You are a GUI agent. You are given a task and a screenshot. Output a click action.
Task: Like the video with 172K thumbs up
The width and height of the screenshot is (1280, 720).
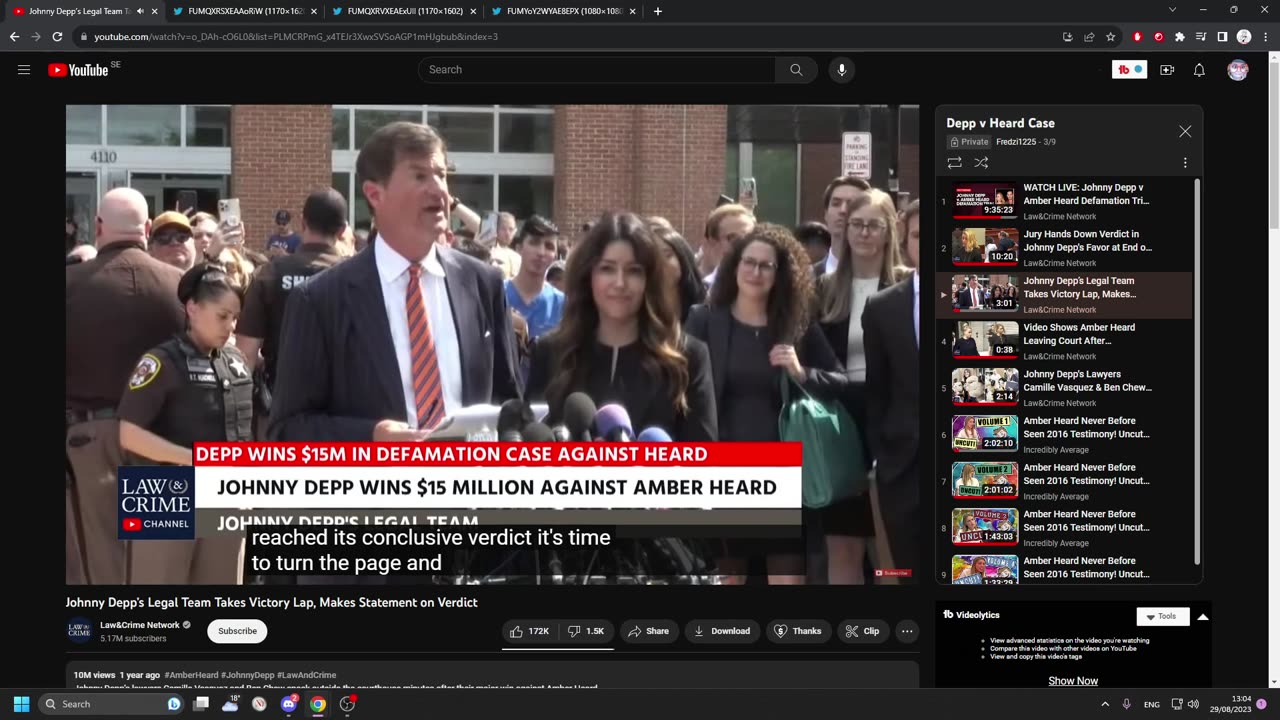coord(528,631)
